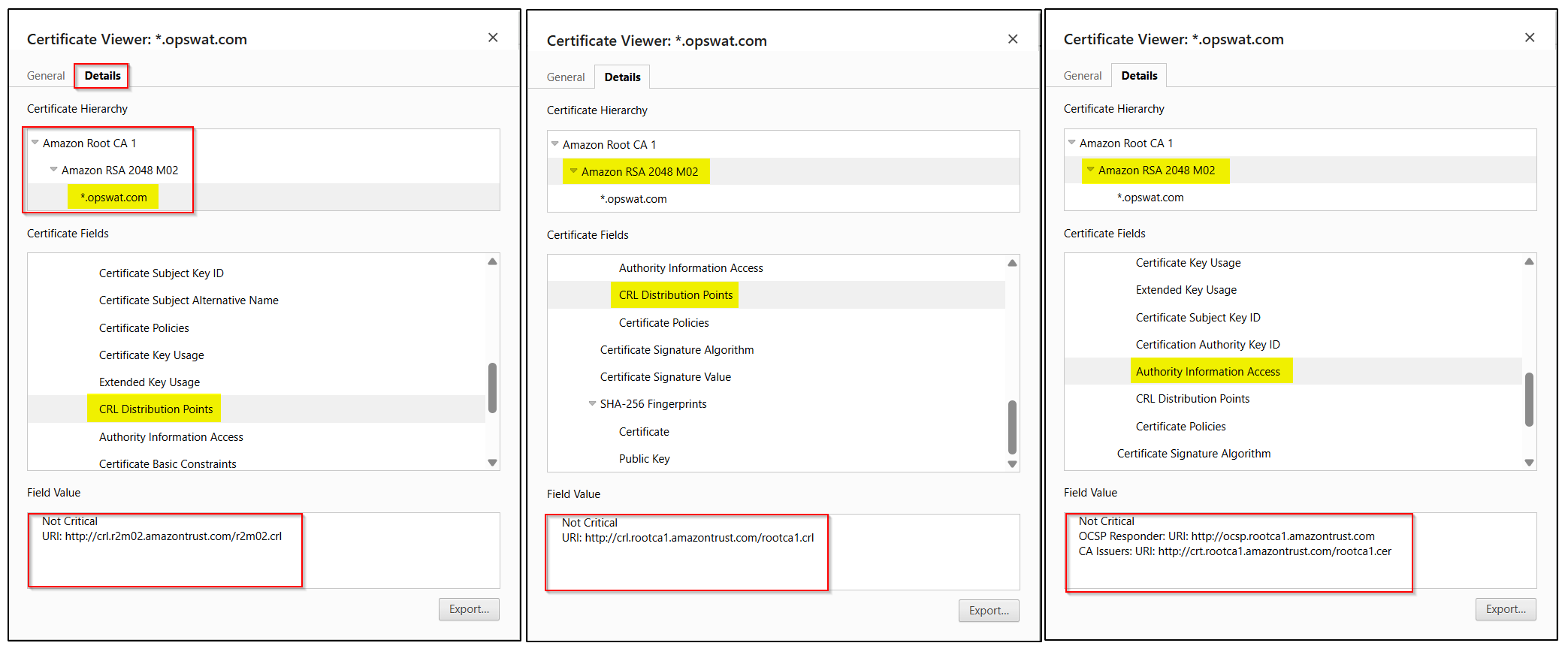Select Certificate fingerprint field in middle viewer

(644, 432)
